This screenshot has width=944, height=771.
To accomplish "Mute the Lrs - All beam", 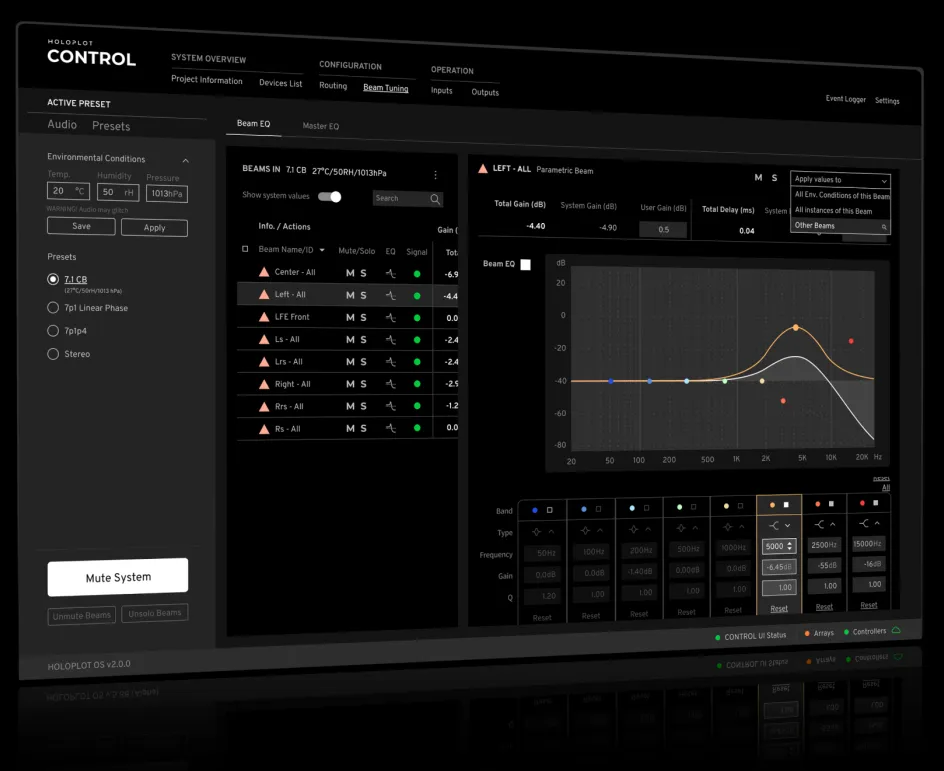I will [350, 362].
